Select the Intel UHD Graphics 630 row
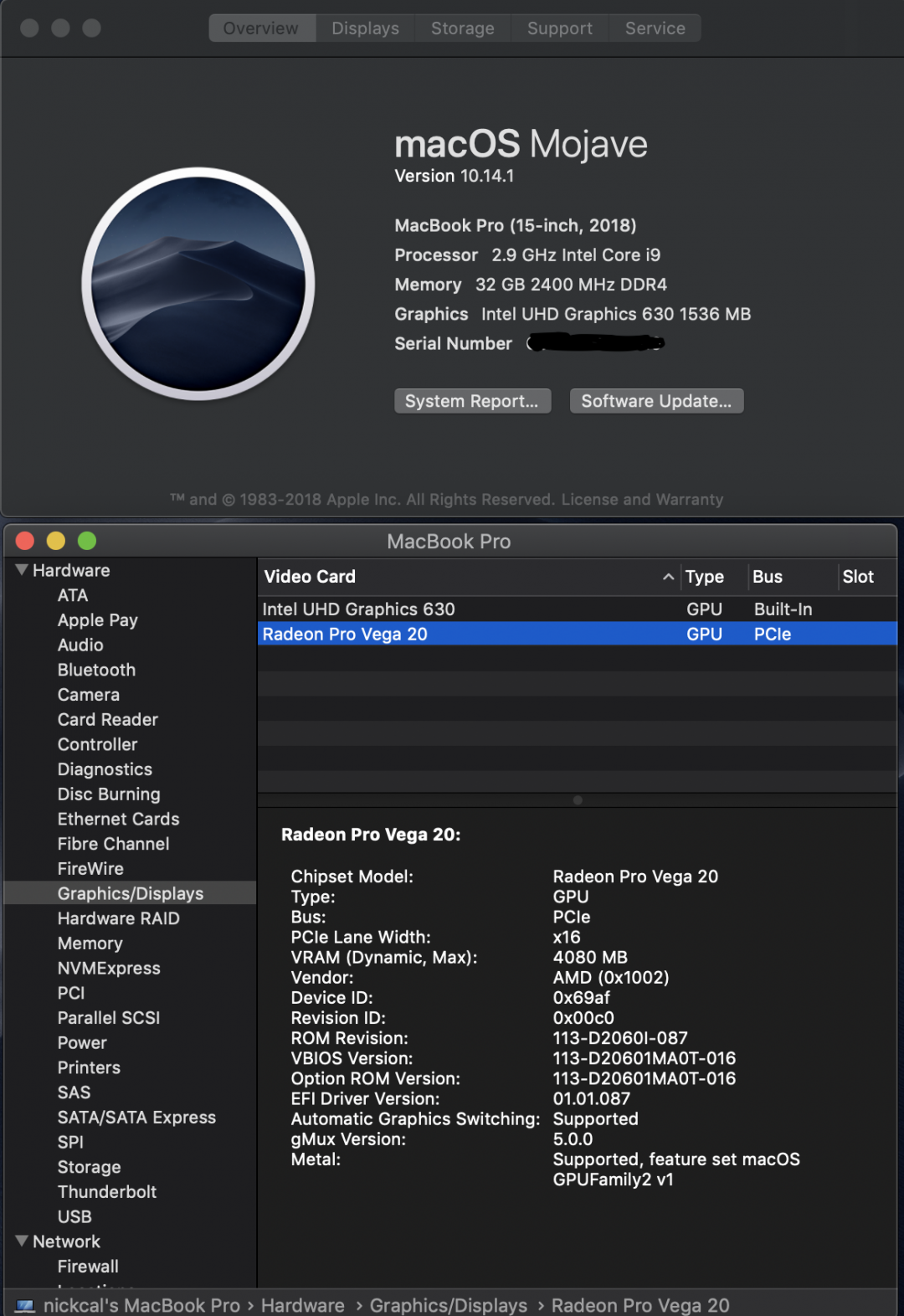 tap(578, 609)
